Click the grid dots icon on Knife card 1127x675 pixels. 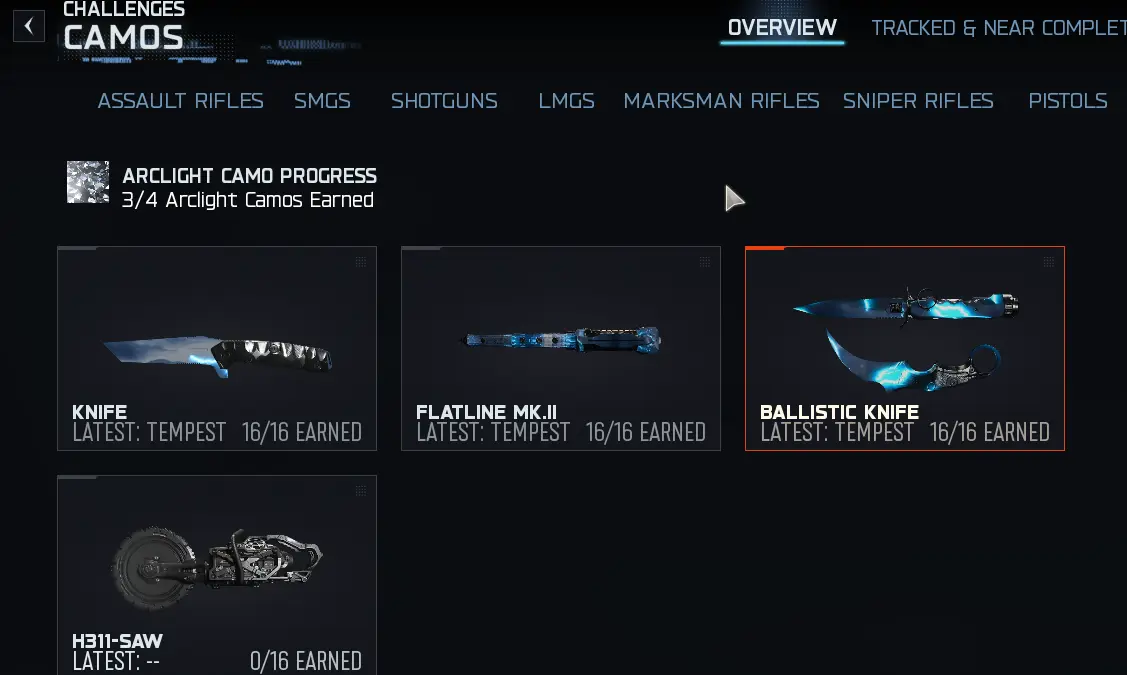pos(361,262)
